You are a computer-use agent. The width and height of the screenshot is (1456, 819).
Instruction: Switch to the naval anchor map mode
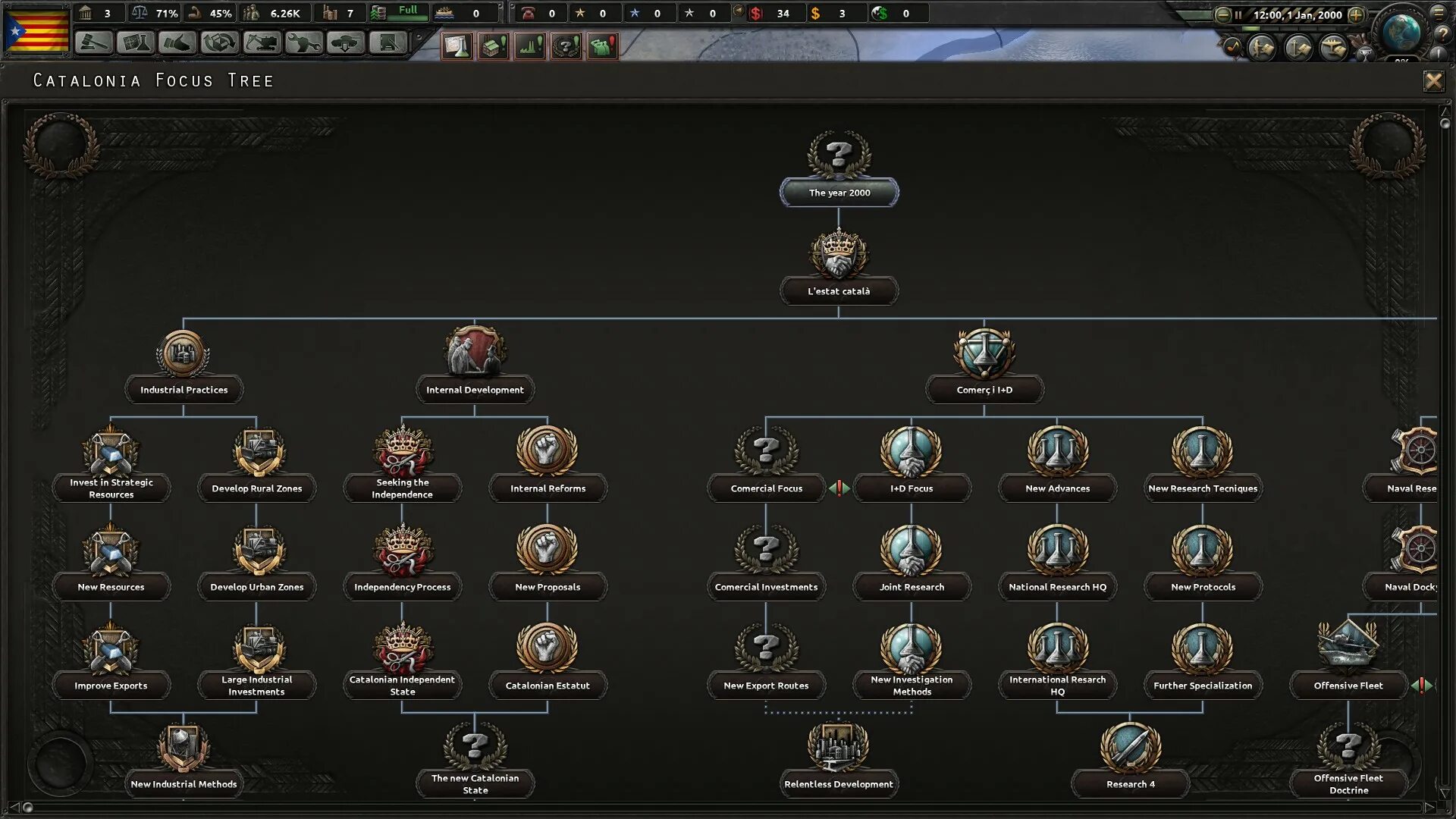pos(1298,49)
